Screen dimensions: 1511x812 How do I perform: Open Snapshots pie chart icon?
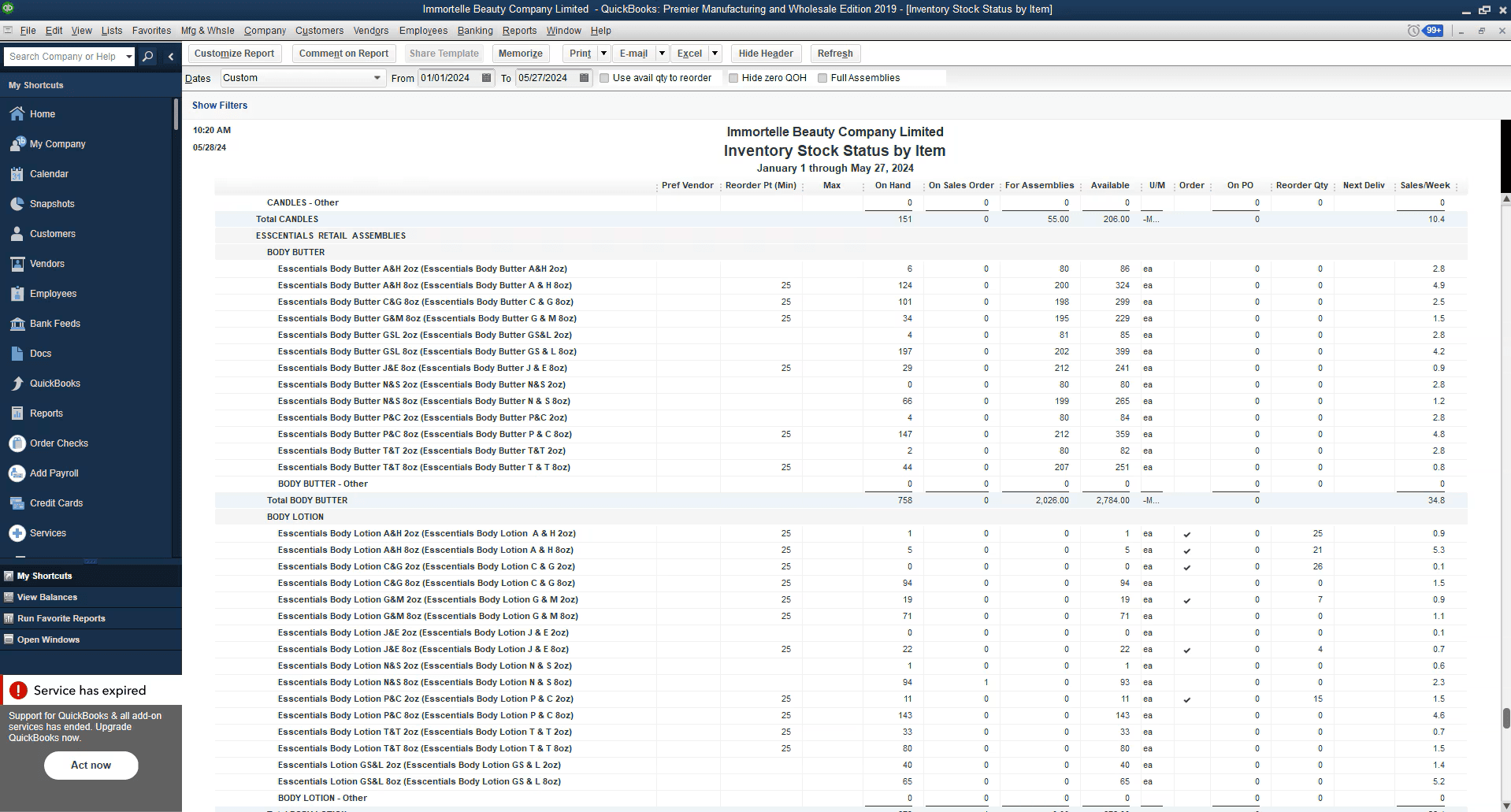(17, 204)
